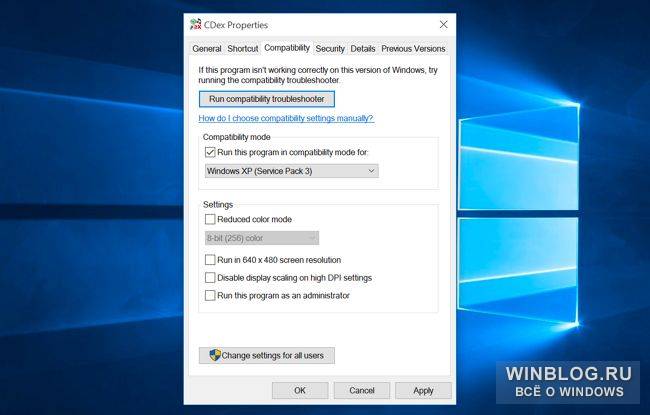
Task: Uncheck Run this program in compatibility mode
Action: (x=210, y=152)
